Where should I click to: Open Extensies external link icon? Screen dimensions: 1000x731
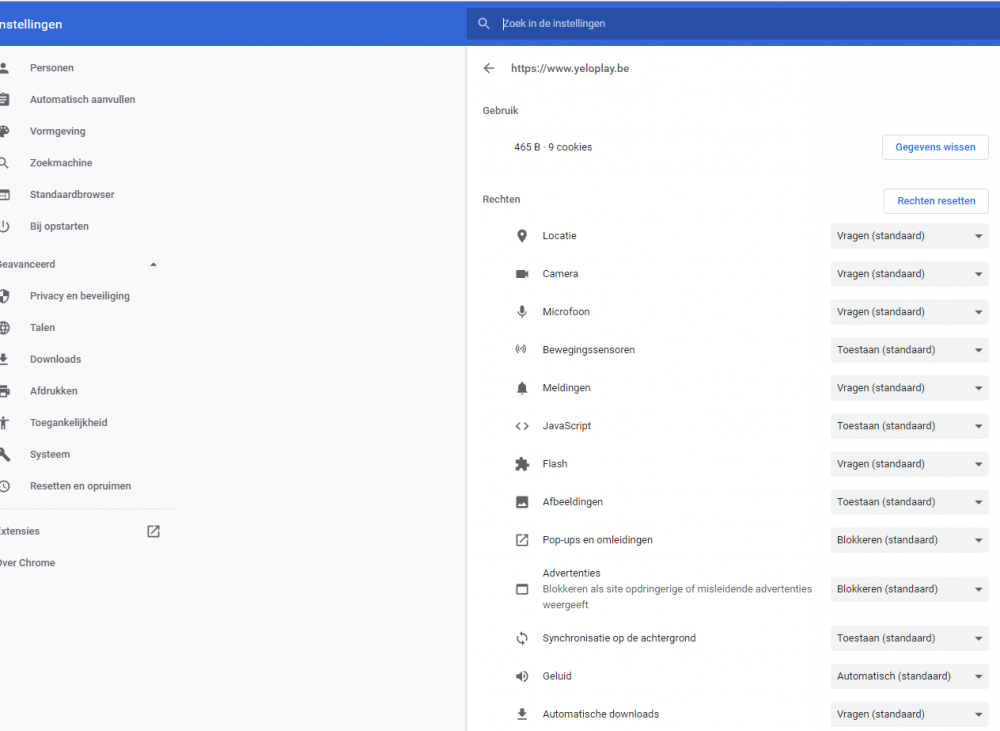pos(153,531)
